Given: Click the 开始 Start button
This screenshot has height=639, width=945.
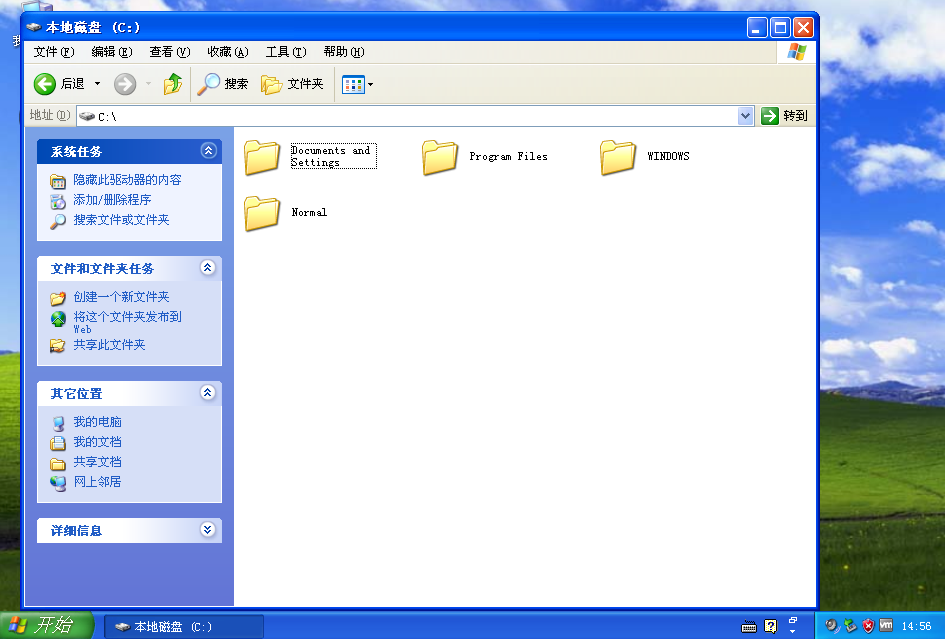Looking at the screenshot, I should click(47, 625).
